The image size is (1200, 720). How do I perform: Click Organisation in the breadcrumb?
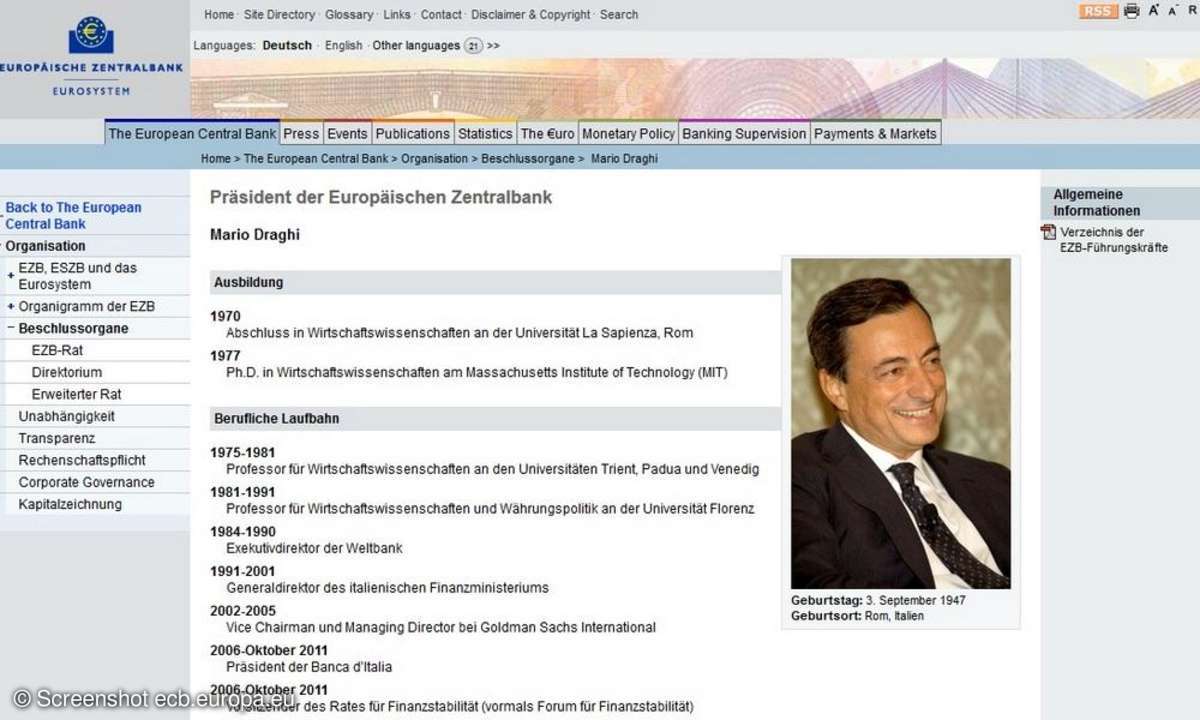434,159
